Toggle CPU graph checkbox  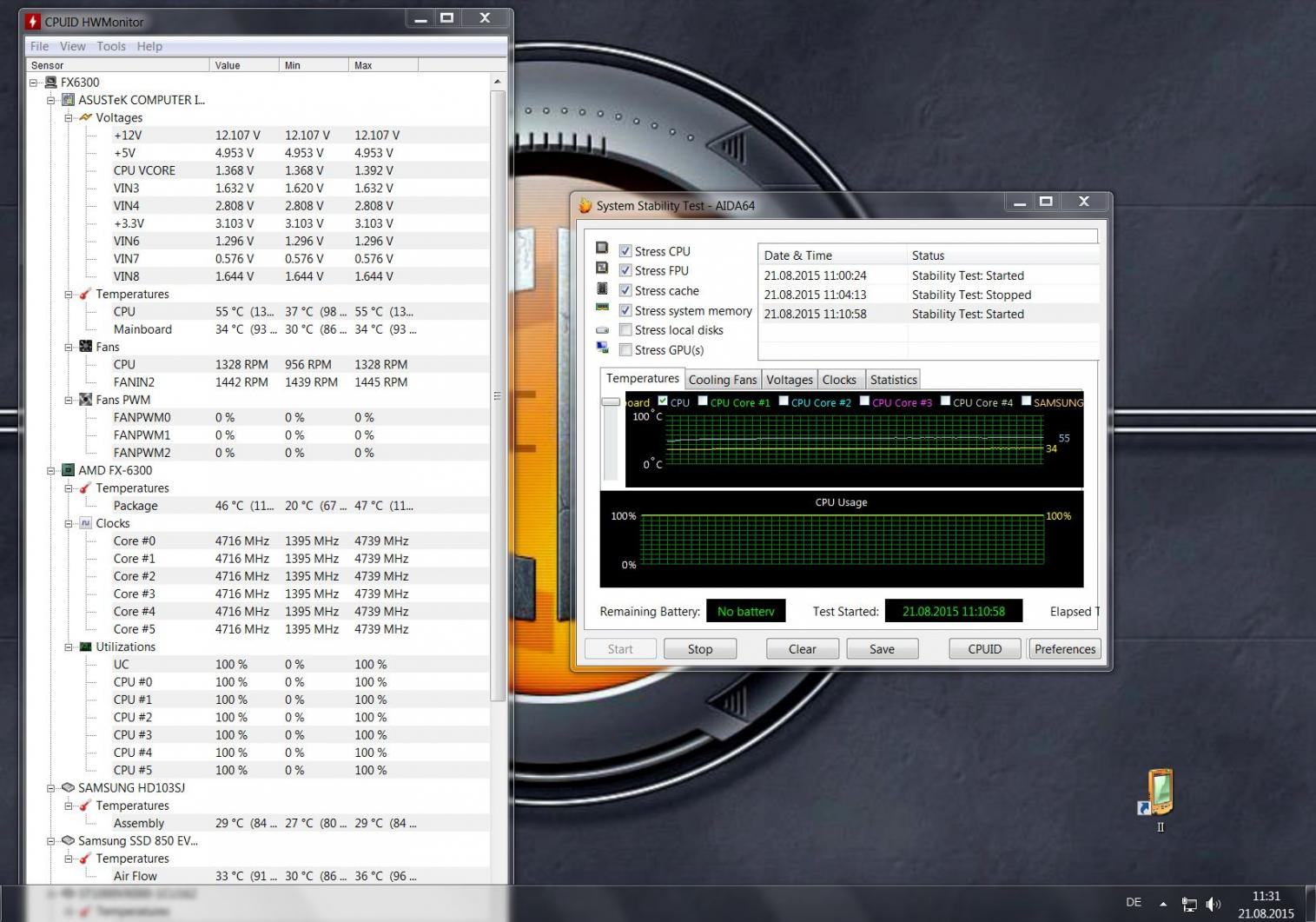point(663,401)
